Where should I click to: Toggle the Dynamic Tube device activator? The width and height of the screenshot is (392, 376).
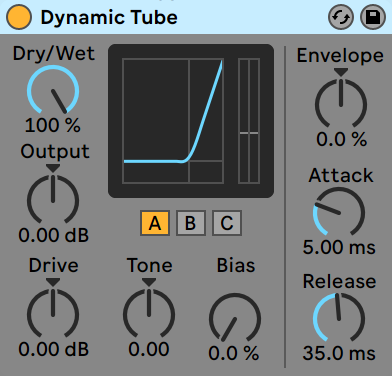click(19, 17)
